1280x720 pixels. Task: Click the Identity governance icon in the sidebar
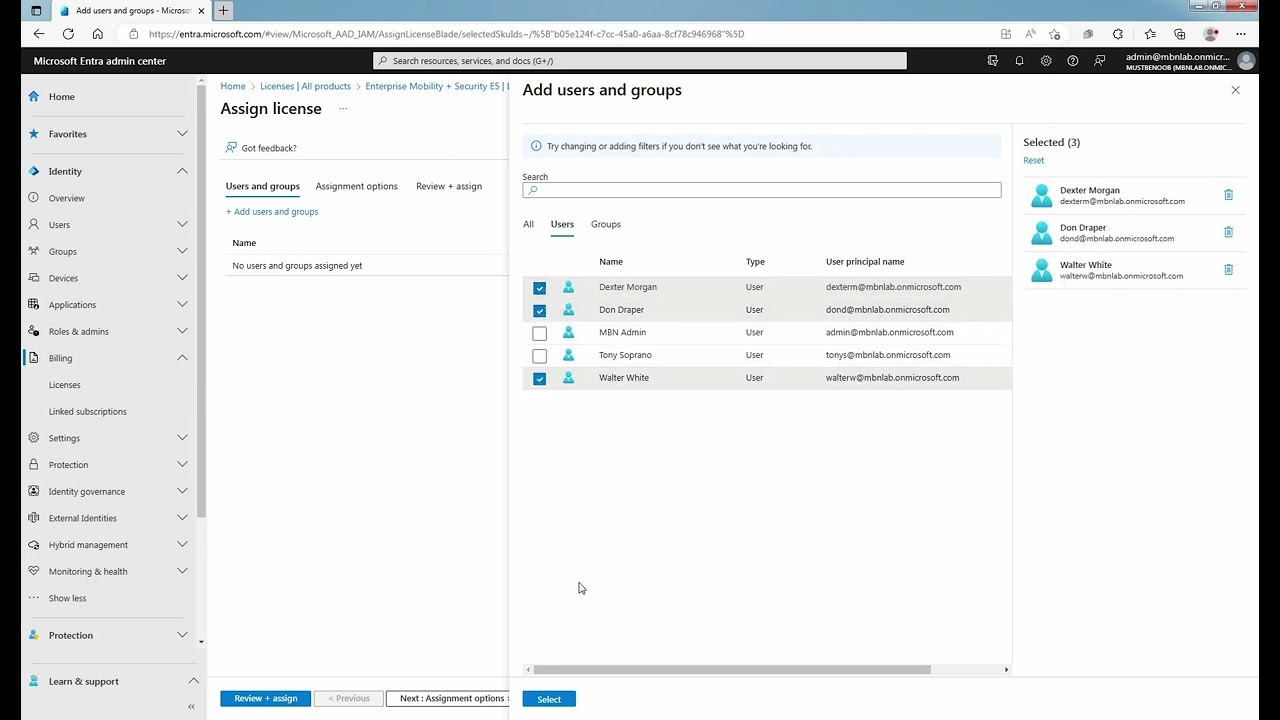(x=34, y=491)
